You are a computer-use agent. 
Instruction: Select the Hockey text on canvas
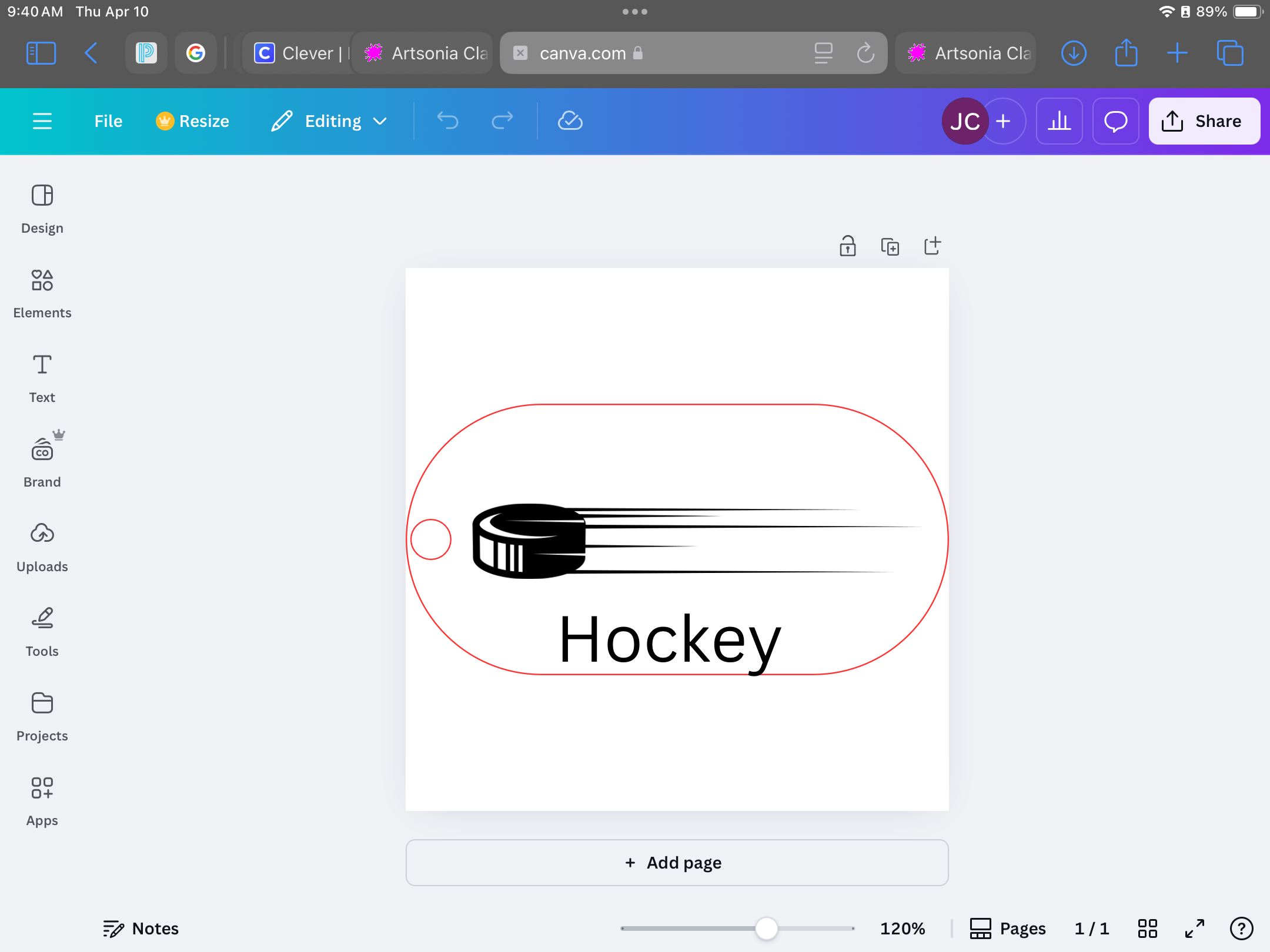click(x=670, y=640)
